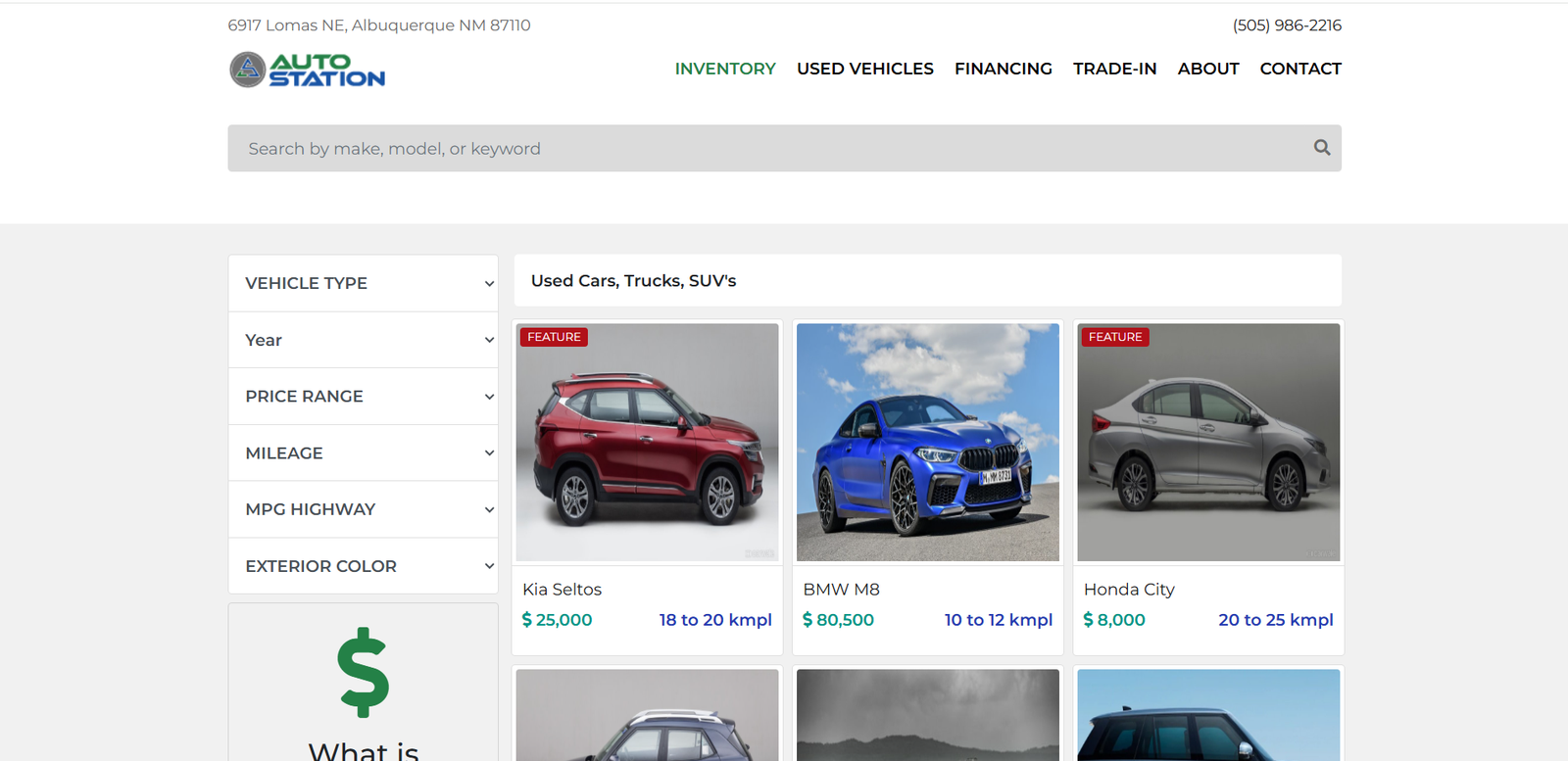The width and height of the screenshot is (1568, 761).
Task: Click the BMW M8 title link
Action: [842, 590]
